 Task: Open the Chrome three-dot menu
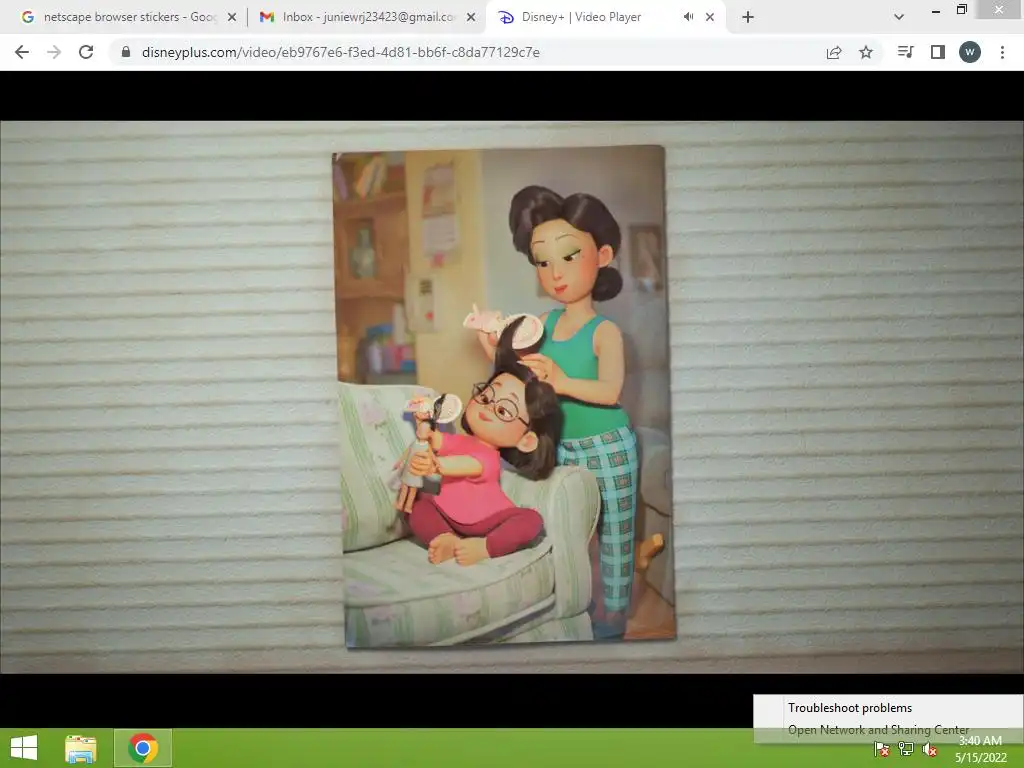click(x=1002, y=52)
